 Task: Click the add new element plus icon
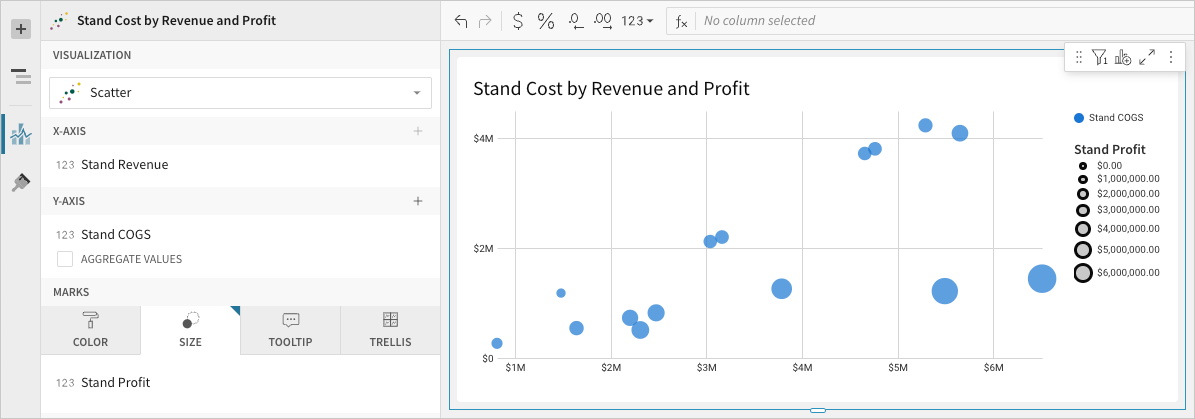coord(20,29)
